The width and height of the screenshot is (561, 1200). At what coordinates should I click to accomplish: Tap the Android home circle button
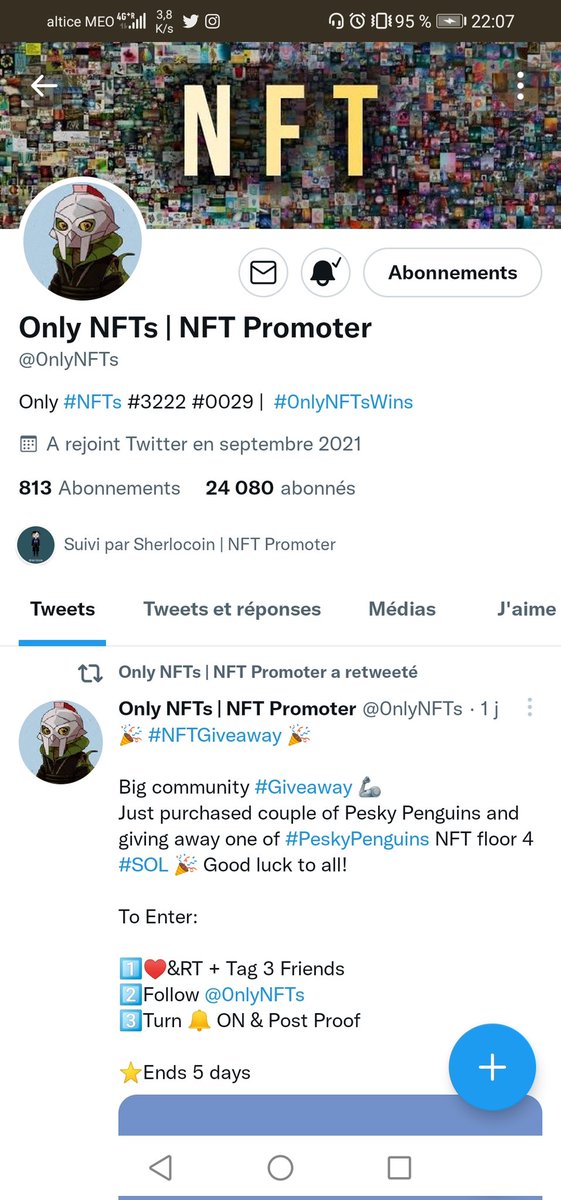(x=280, y=1167)
